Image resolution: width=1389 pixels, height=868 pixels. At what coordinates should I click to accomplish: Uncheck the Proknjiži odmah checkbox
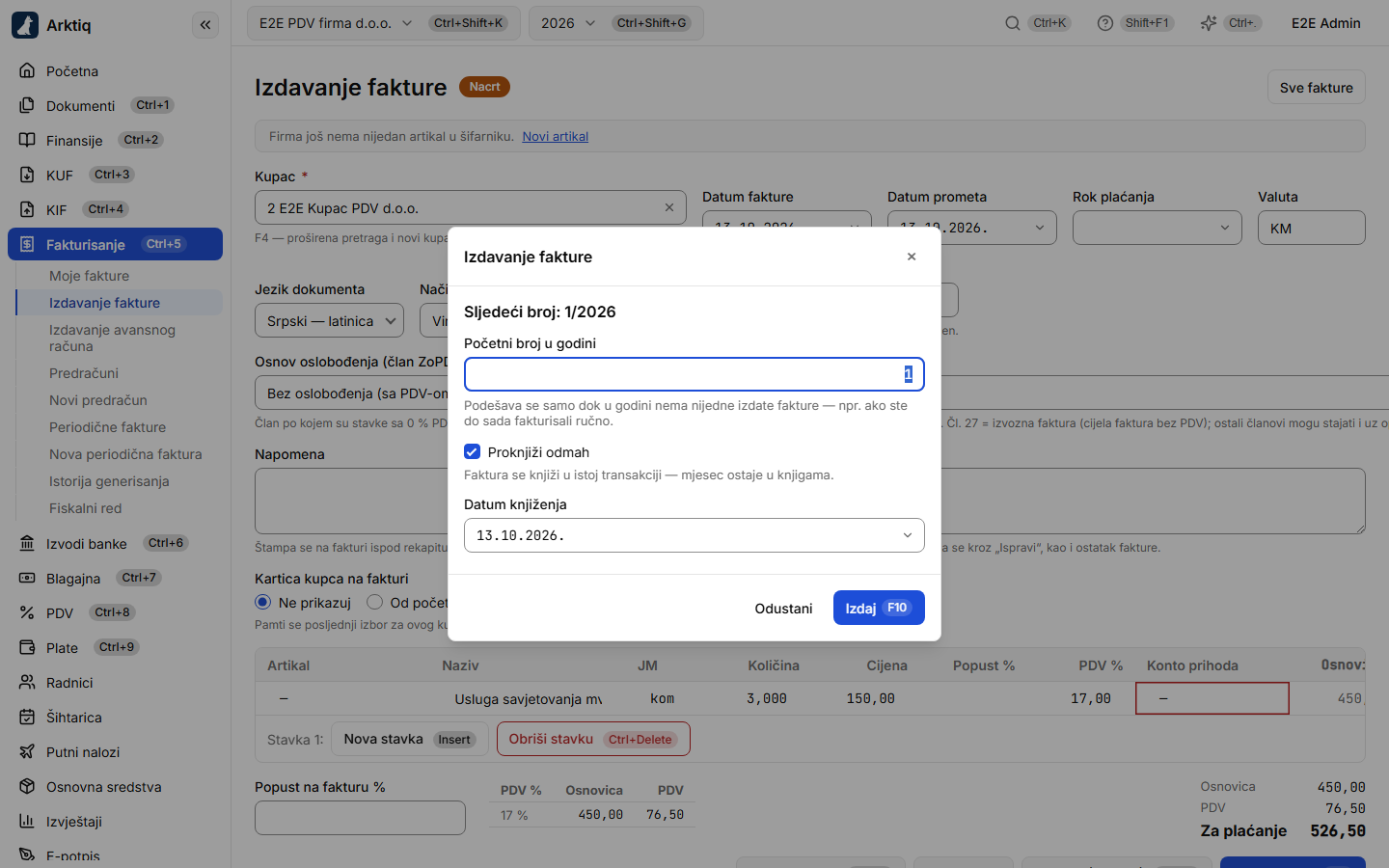coord(472,451)
